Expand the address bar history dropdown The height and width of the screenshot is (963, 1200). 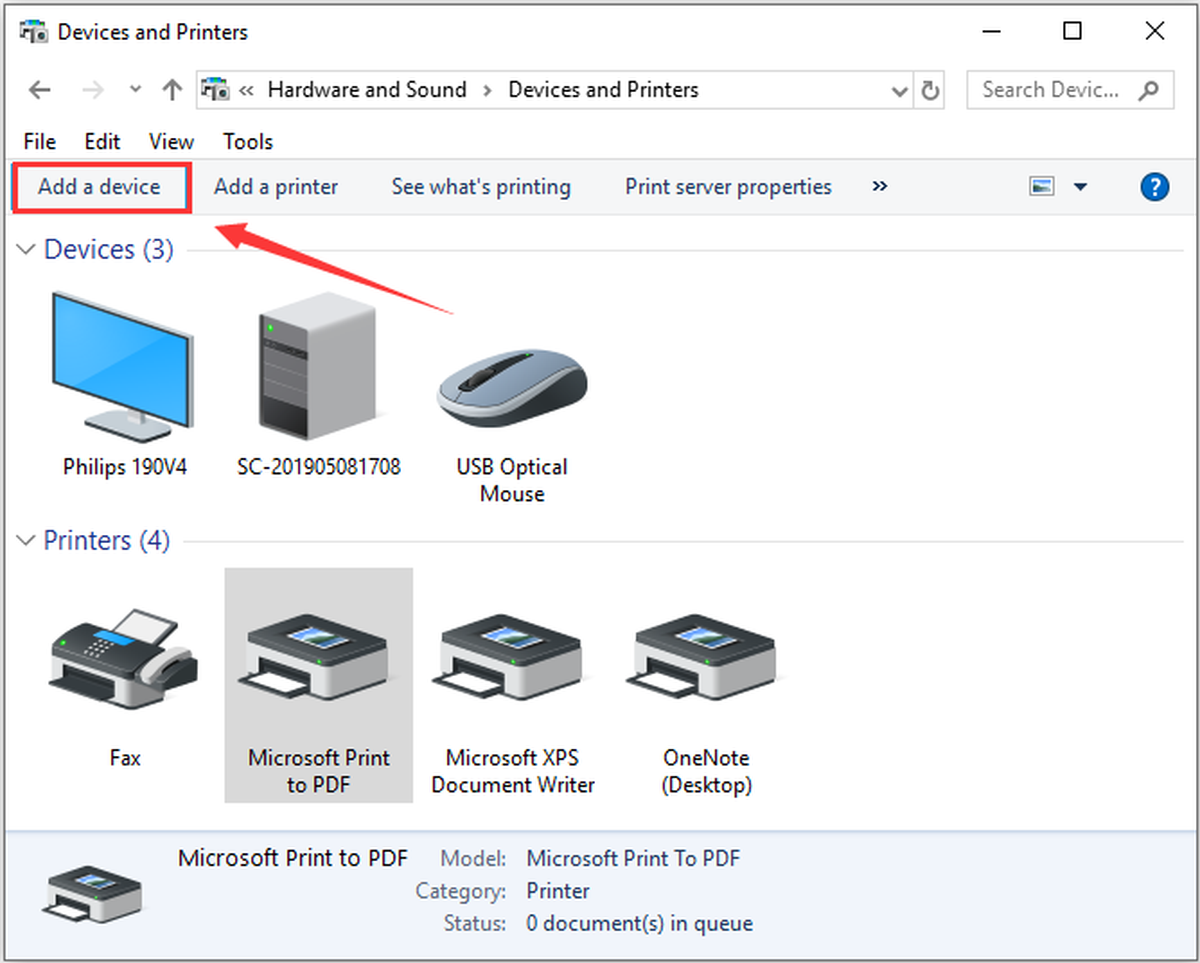point(899,91)
